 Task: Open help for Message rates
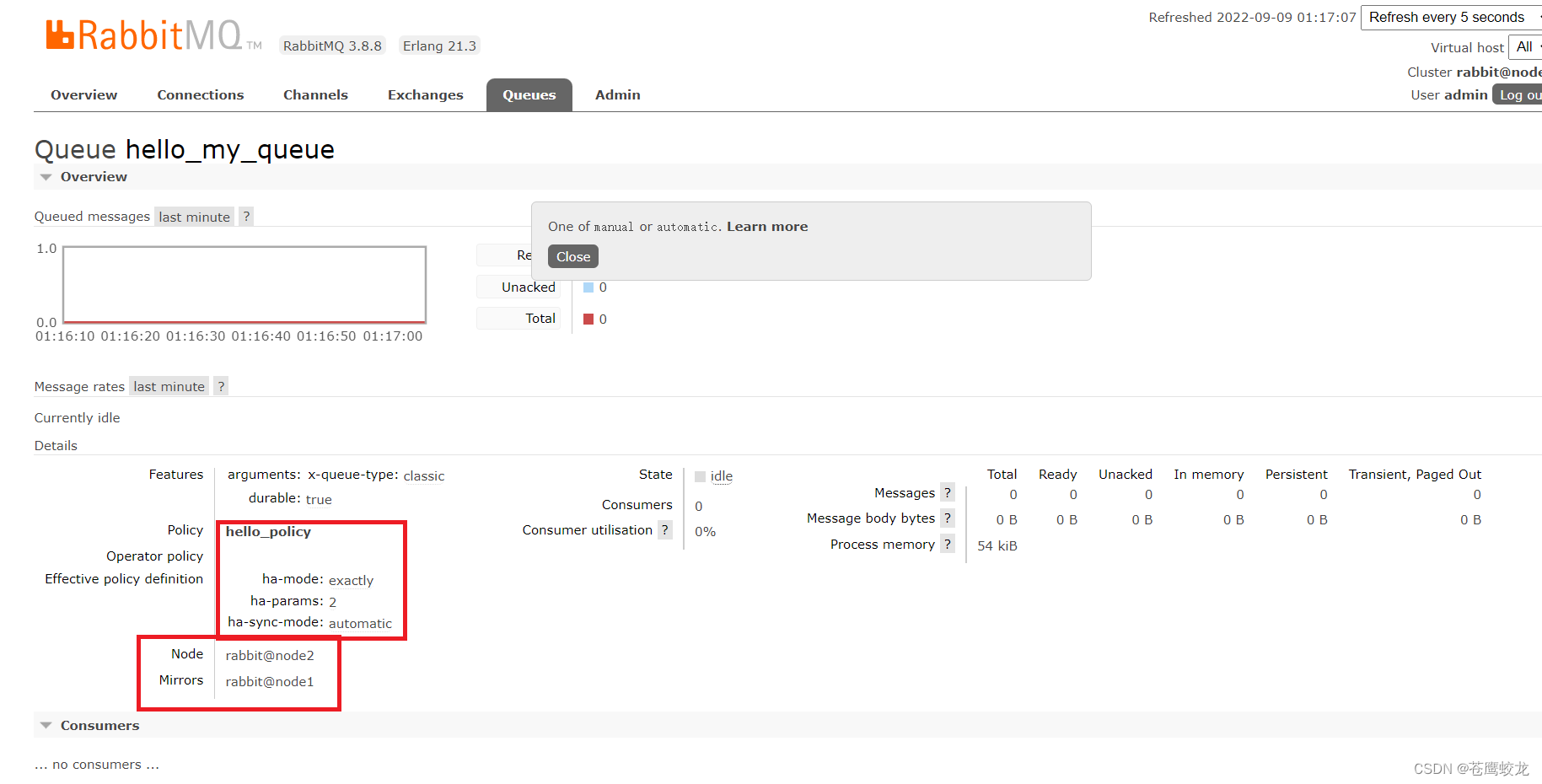[x=221, y=386]
